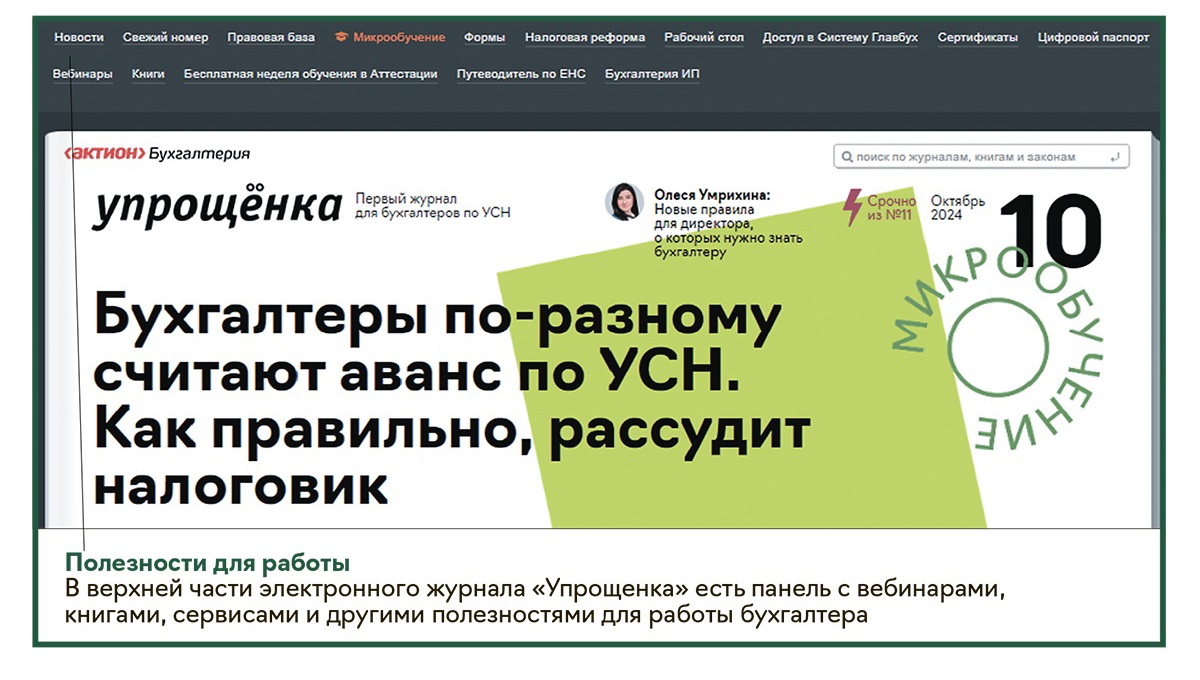
Task: Open the Вебинары link
Action: click(82, 74)
